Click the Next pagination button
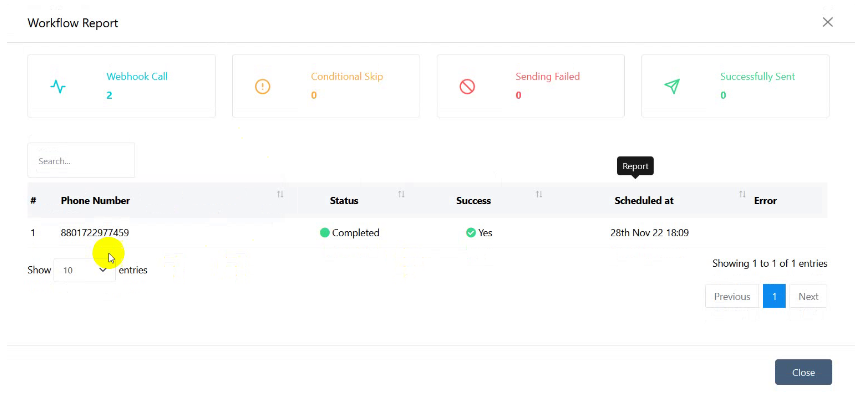This screenshot has width=857, height=396. pos(808,296)
